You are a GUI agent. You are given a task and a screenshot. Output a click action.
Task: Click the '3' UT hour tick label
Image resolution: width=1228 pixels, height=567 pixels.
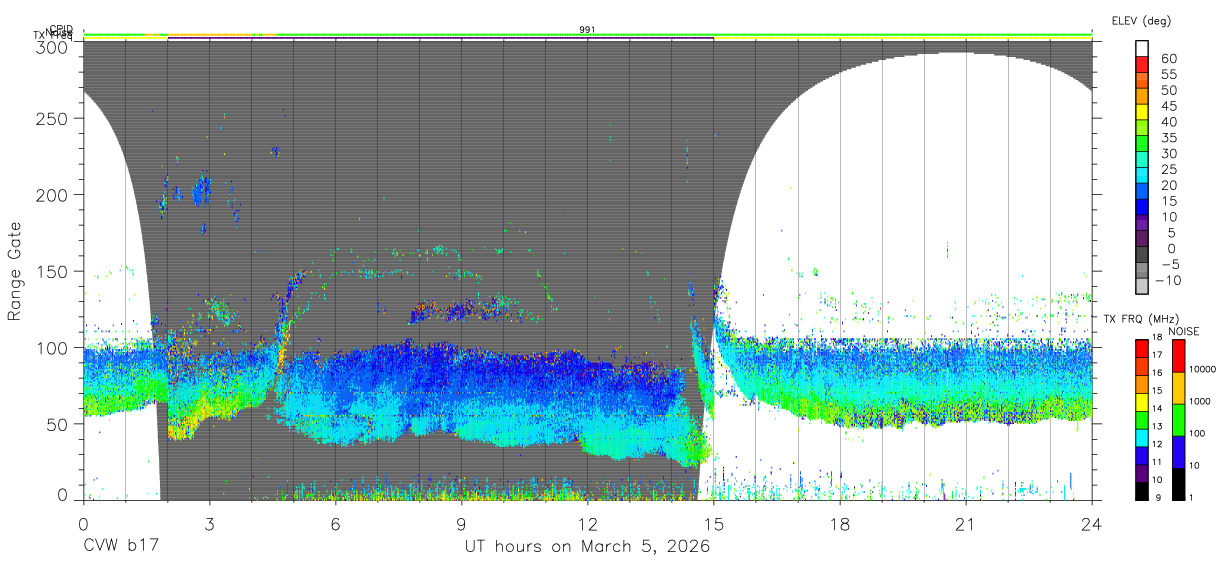click(209, 523)
